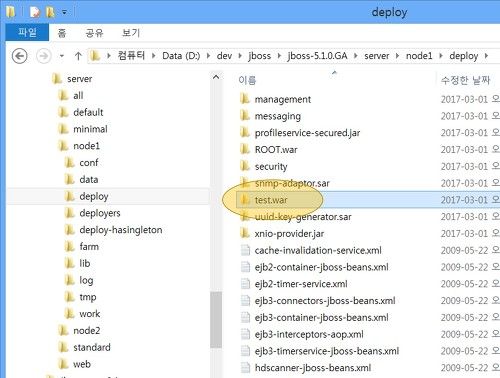
Task: Click jboss-5.1.0.GA breadcrumb
Action: 317,56
